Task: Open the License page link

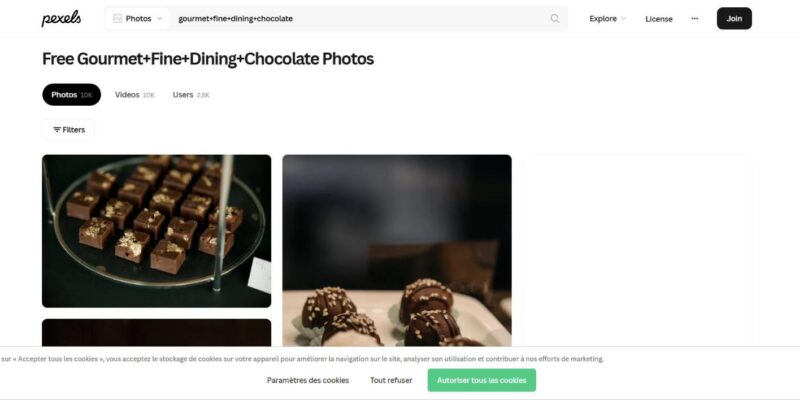Action: 659,18
